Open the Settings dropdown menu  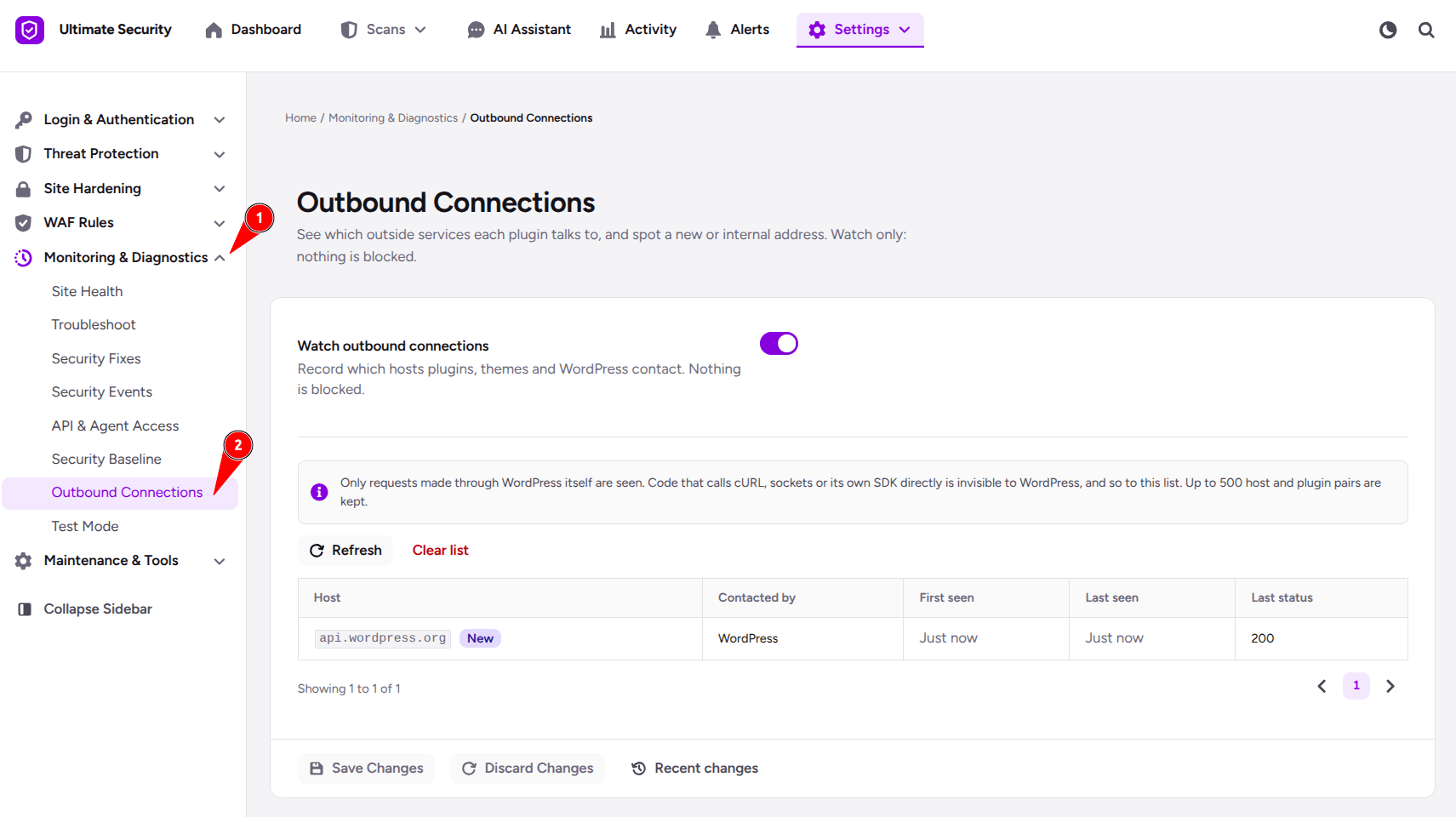coord(859,30)
